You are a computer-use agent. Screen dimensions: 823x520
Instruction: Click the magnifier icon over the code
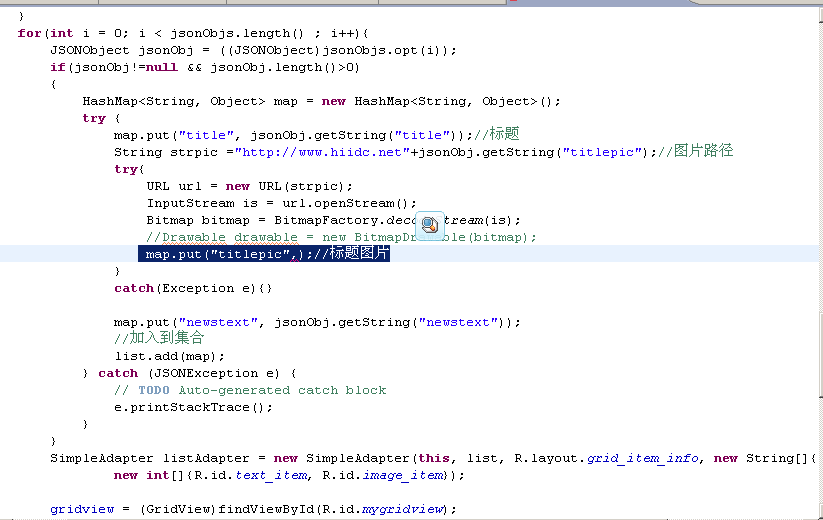coord(430,225)
